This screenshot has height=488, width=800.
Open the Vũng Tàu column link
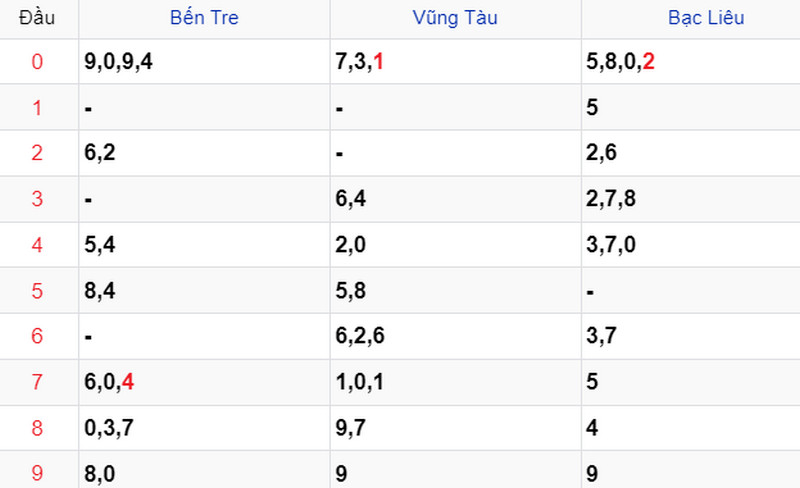pyautogui.click(x=455, y=18)
